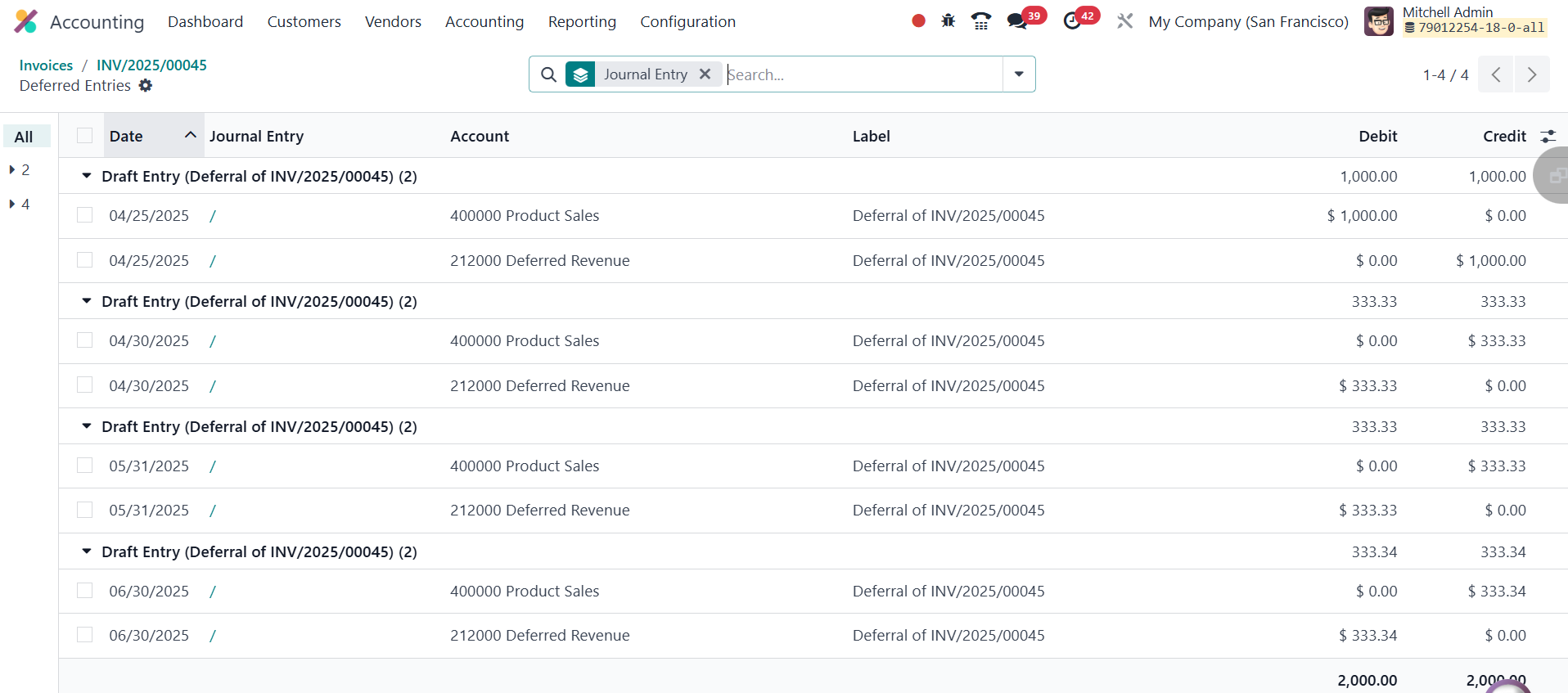Click the wrench tools icon

1125,21
